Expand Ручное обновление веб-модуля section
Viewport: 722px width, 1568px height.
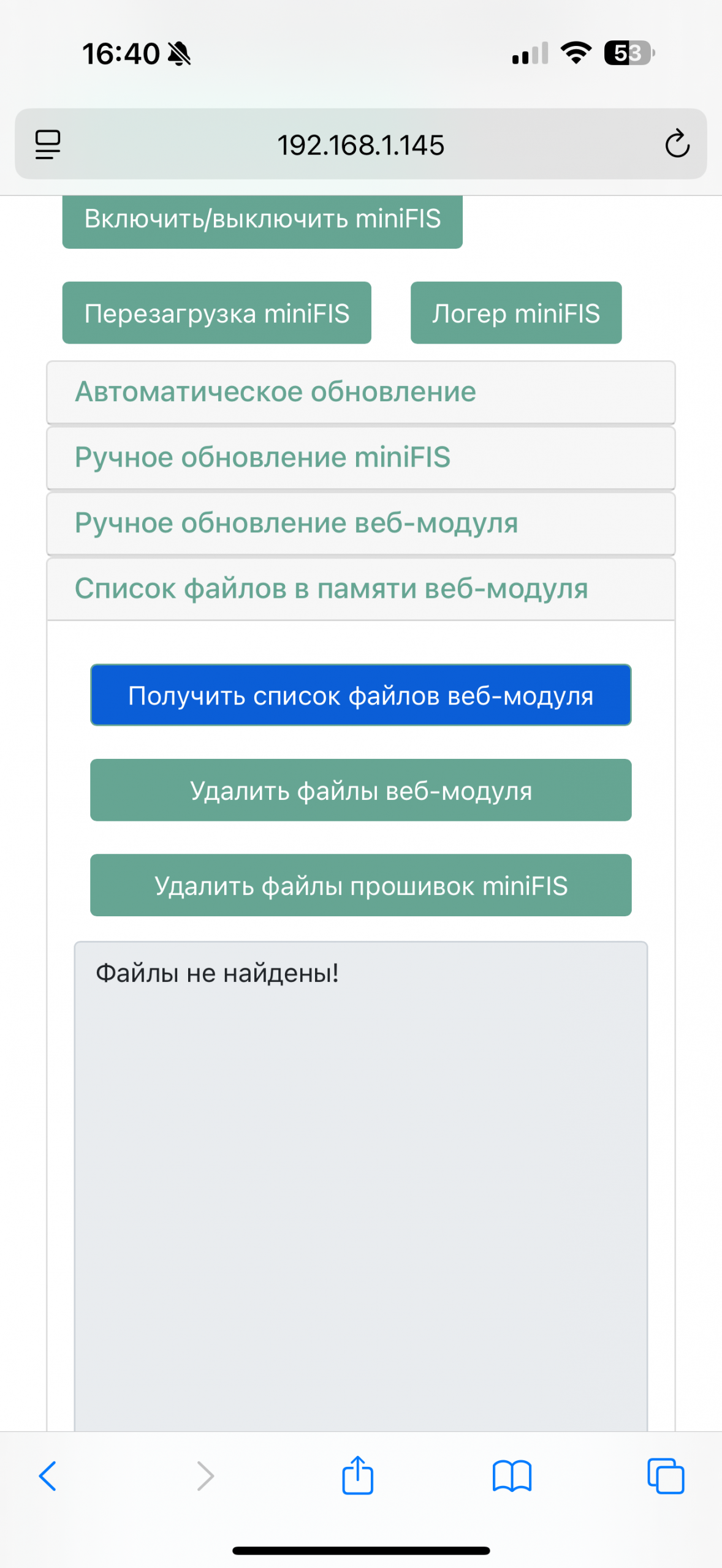[360, 523]
